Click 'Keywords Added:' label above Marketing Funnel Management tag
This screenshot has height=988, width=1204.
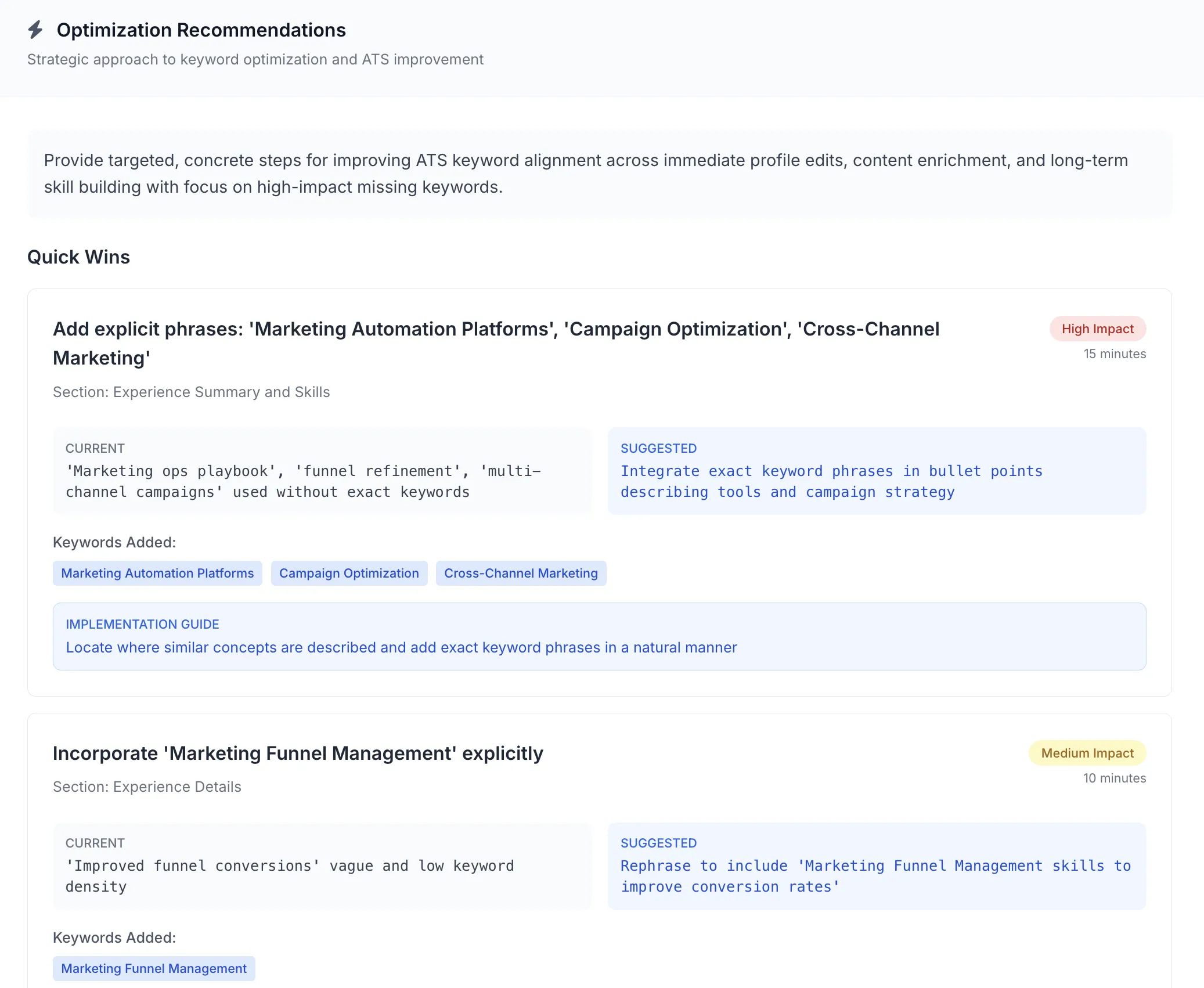click(x=114, y=937)
